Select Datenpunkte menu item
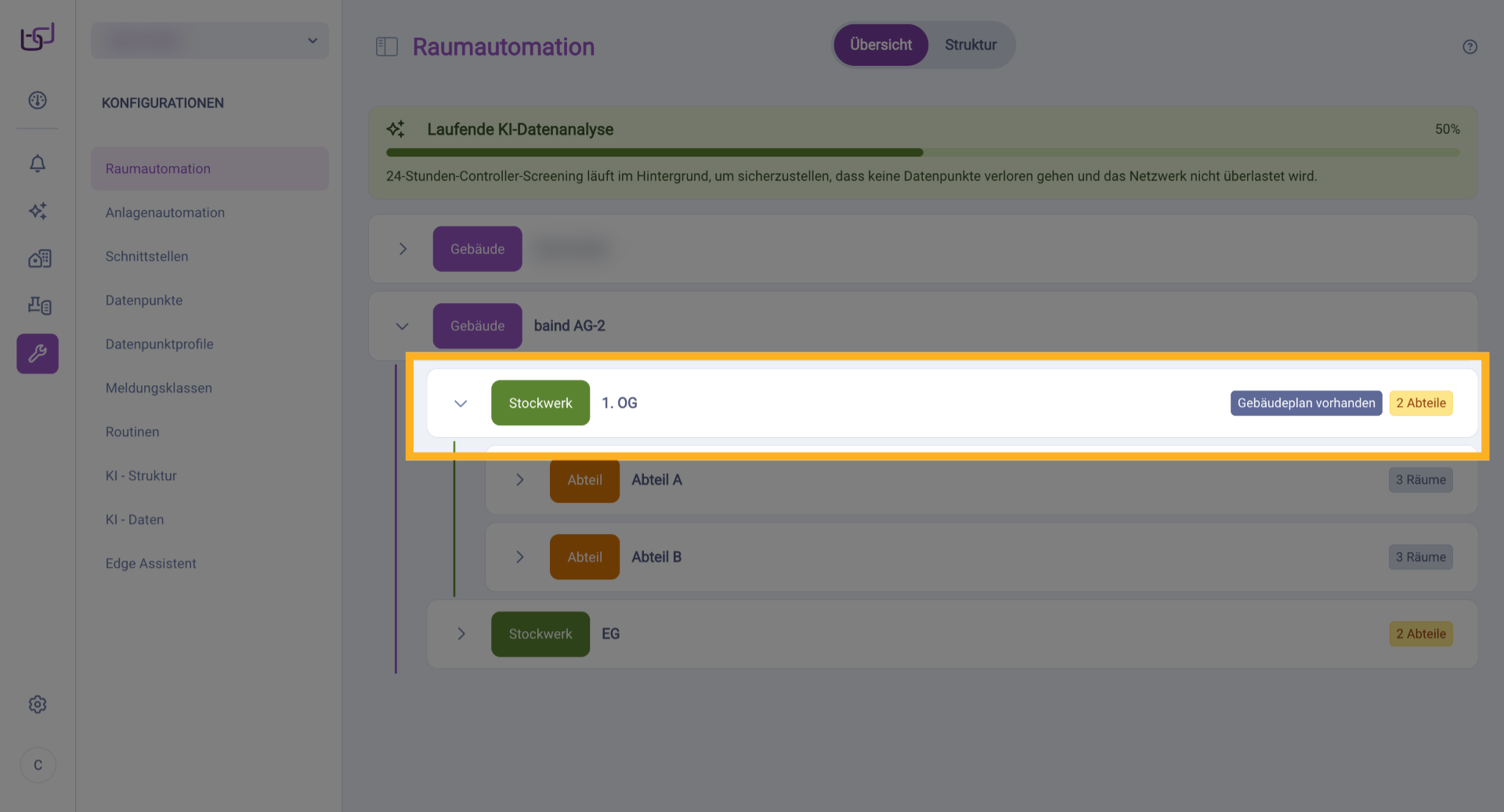Viewport: 1504px width, 812px height. point(144,301)
